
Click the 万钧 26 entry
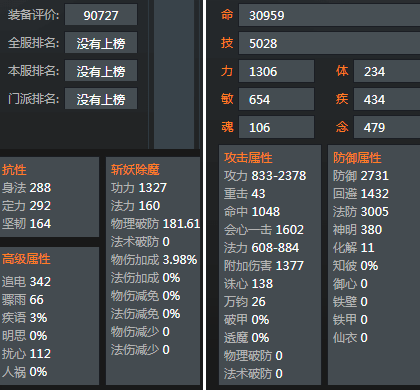[245, 302]
